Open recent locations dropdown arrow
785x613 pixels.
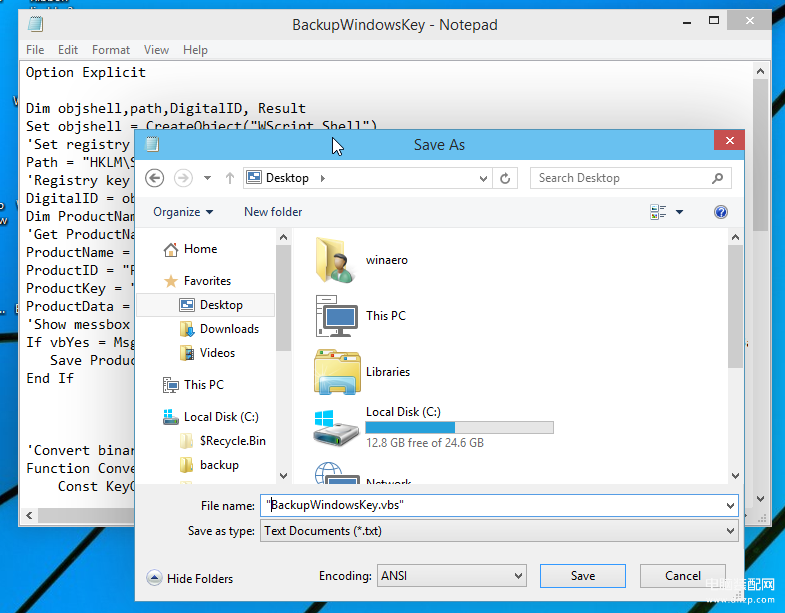(x=207, y=178)
